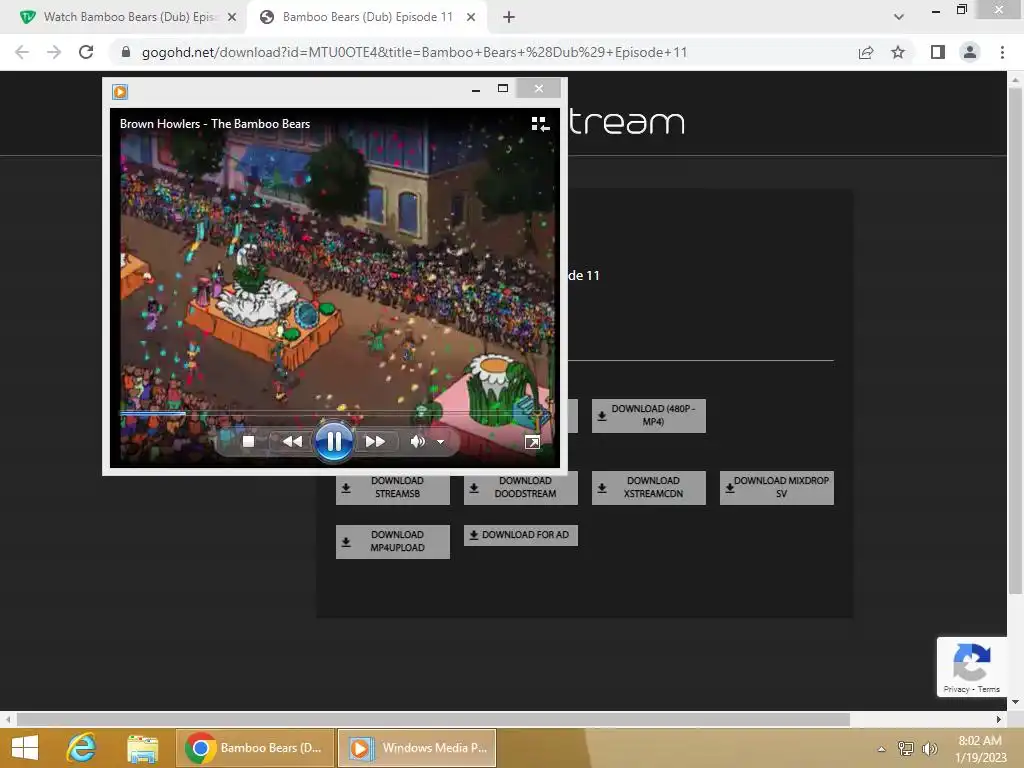Click the page horizontal scrollbar
Viewport: 1024px width, 768px height.
tap(433, 720)
